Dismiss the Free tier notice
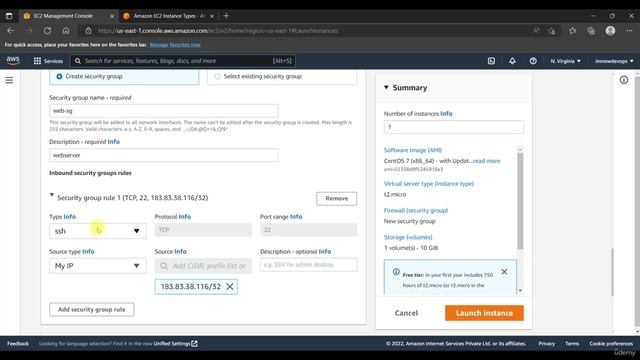Screen dimensions: 640x360 [504, 271]
